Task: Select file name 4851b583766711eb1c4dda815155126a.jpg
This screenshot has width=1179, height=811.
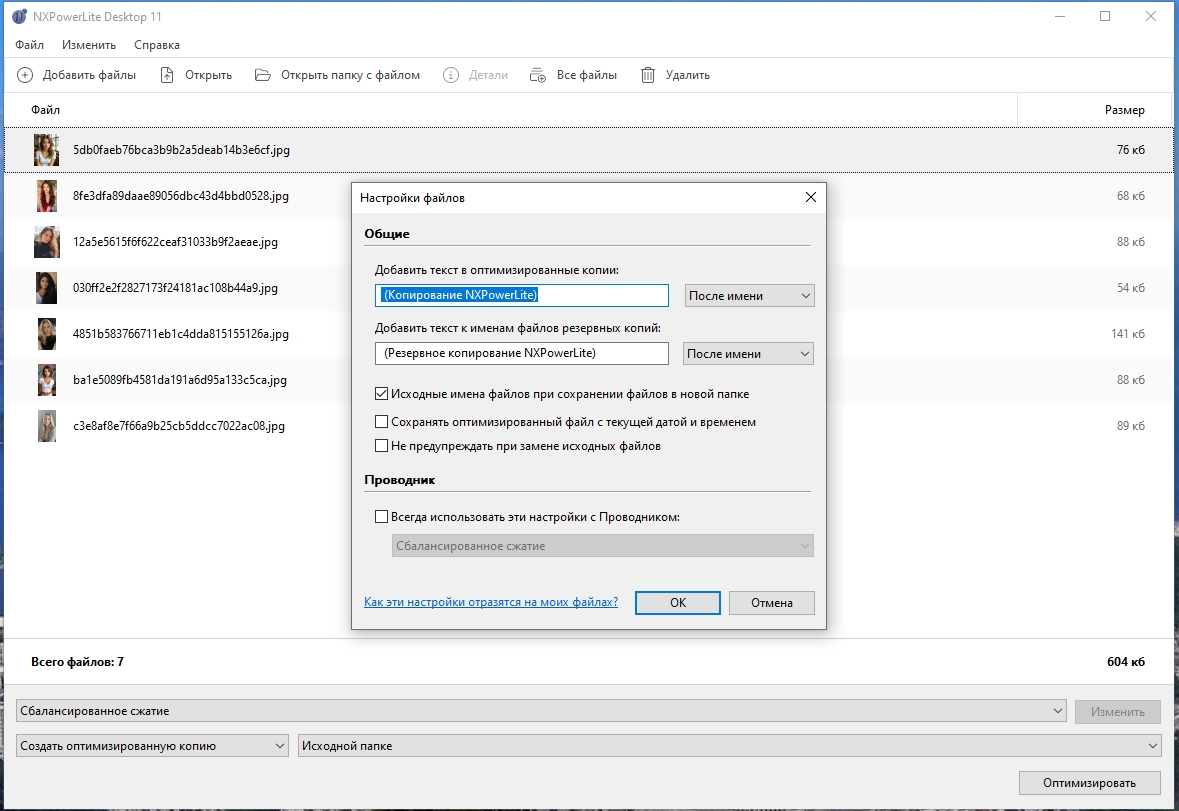Action: coord(180,334)
